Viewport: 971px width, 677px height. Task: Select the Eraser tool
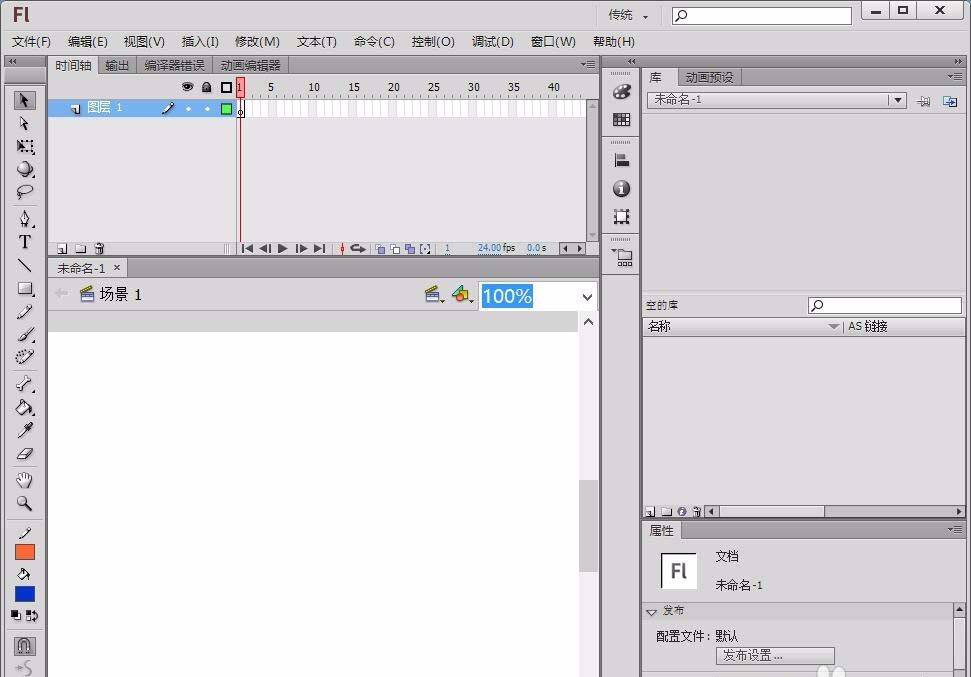coord(24,455)
